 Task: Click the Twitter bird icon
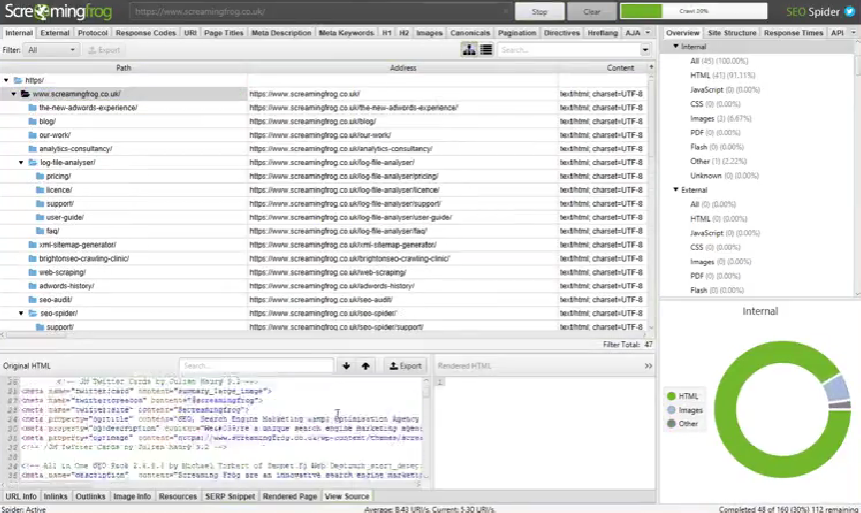click(849, 12)
